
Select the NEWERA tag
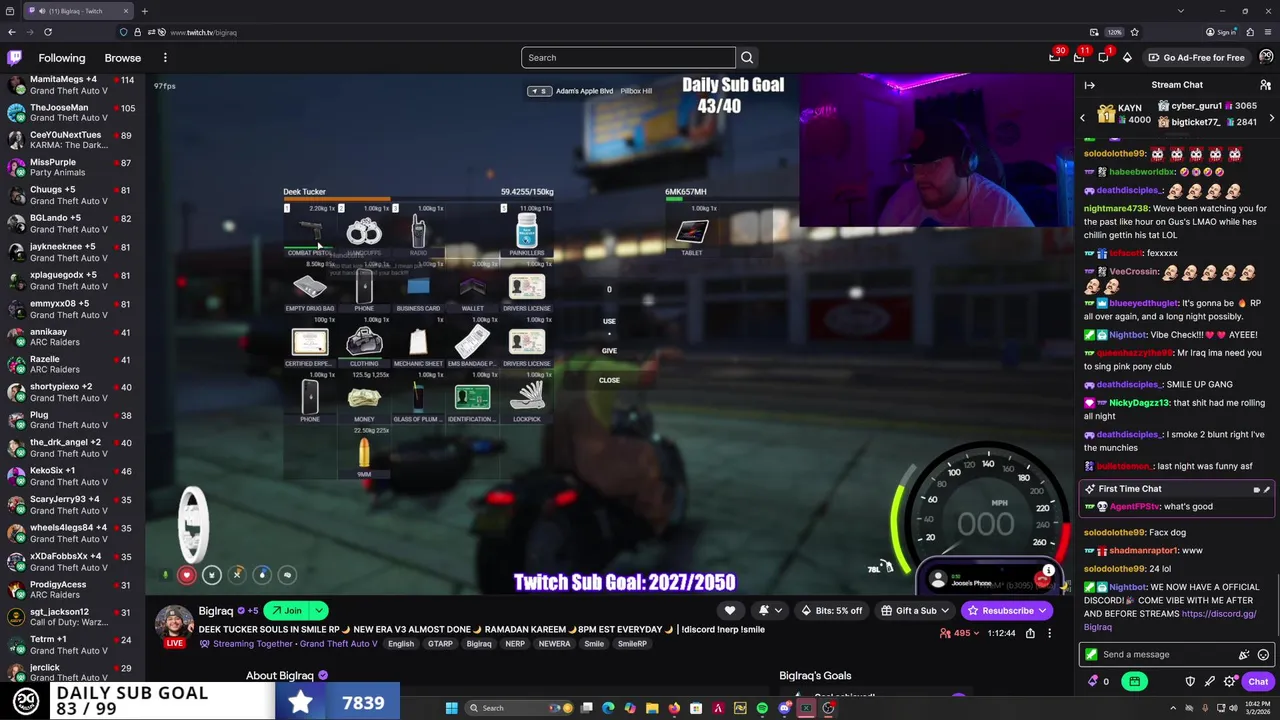[554, 644]
